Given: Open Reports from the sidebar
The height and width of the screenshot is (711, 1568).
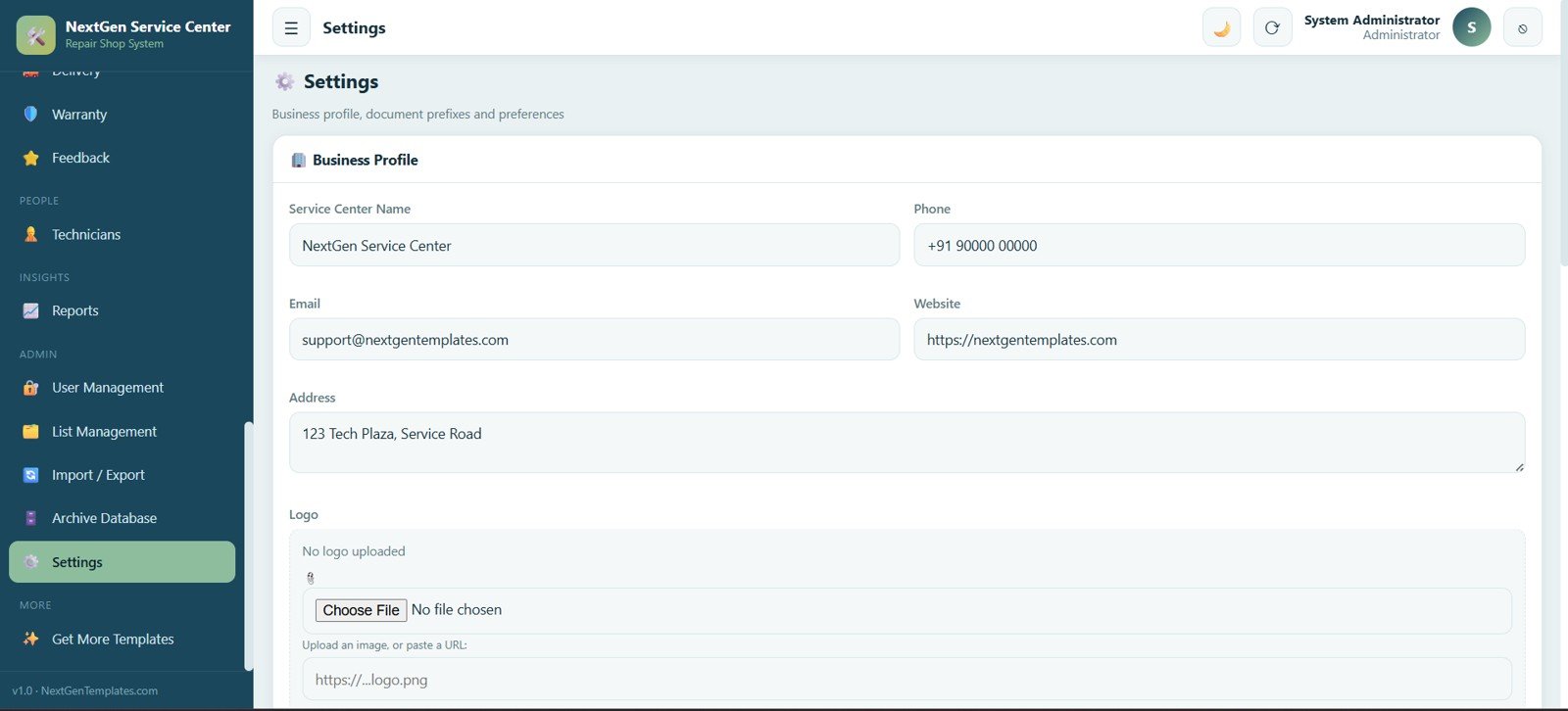Looking at the screenshot, I should pyautogui.click(x=122, y=311).
